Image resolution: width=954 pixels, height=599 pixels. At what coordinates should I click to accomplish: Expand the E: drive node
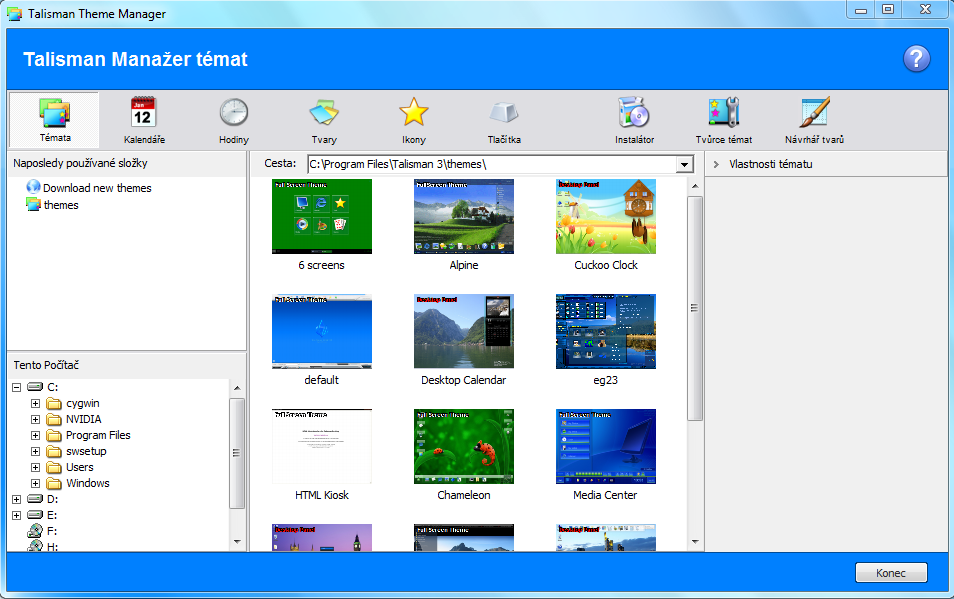16,515
